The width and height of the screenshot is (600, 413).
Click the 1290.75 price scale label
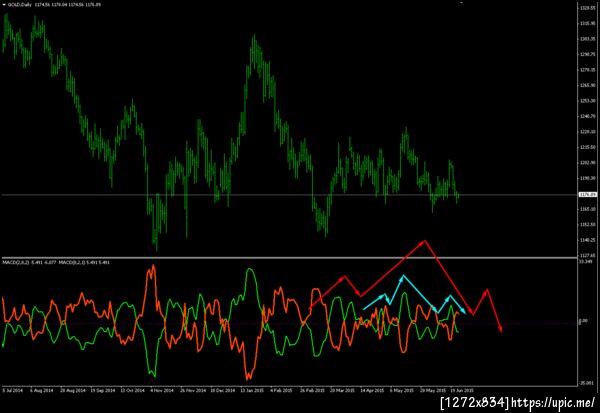[x=587, y=54]
